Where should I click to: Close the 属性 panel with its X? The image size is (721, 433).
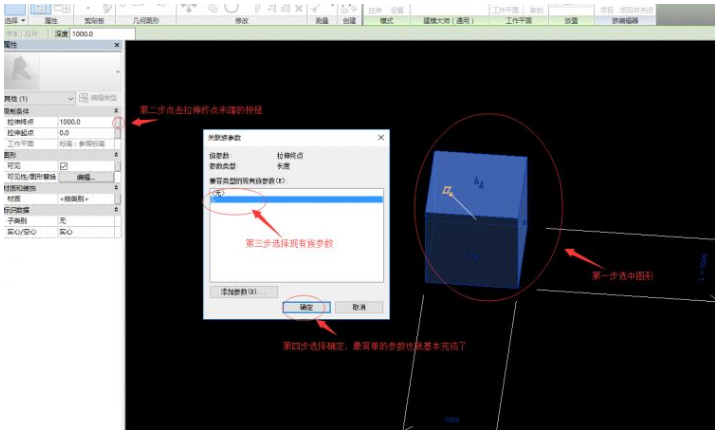pyautogui.click(x=116, y=46)
